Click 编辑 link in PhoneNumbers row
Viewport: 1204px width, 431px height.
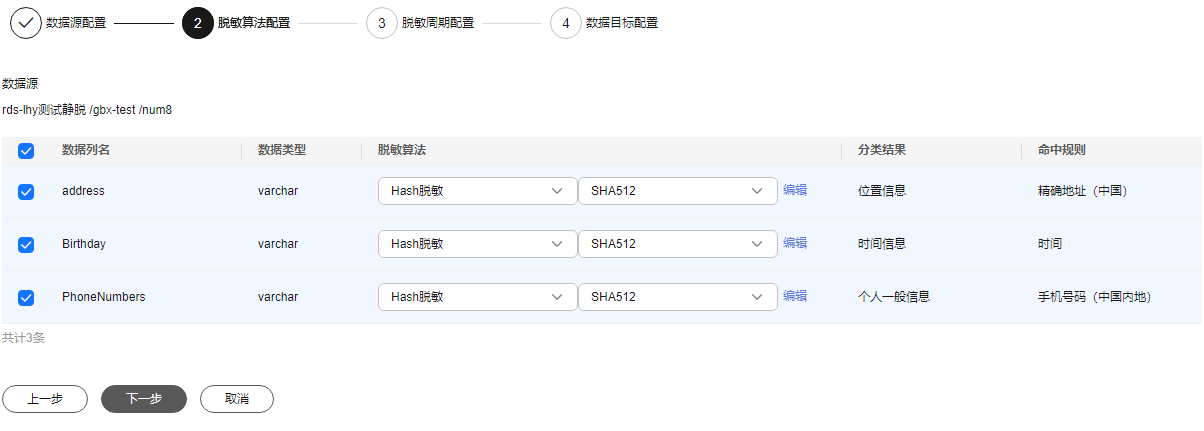pyautogui.click(x=795, y=296)
